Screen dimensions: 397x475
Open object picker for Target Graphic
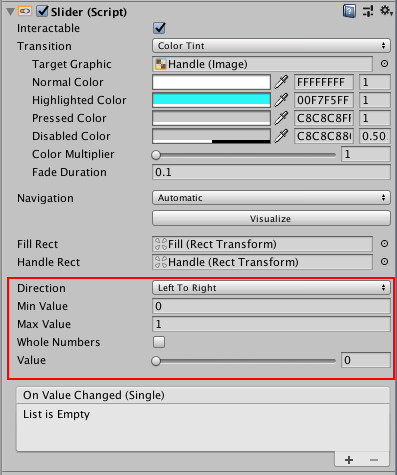coord(384,64)
